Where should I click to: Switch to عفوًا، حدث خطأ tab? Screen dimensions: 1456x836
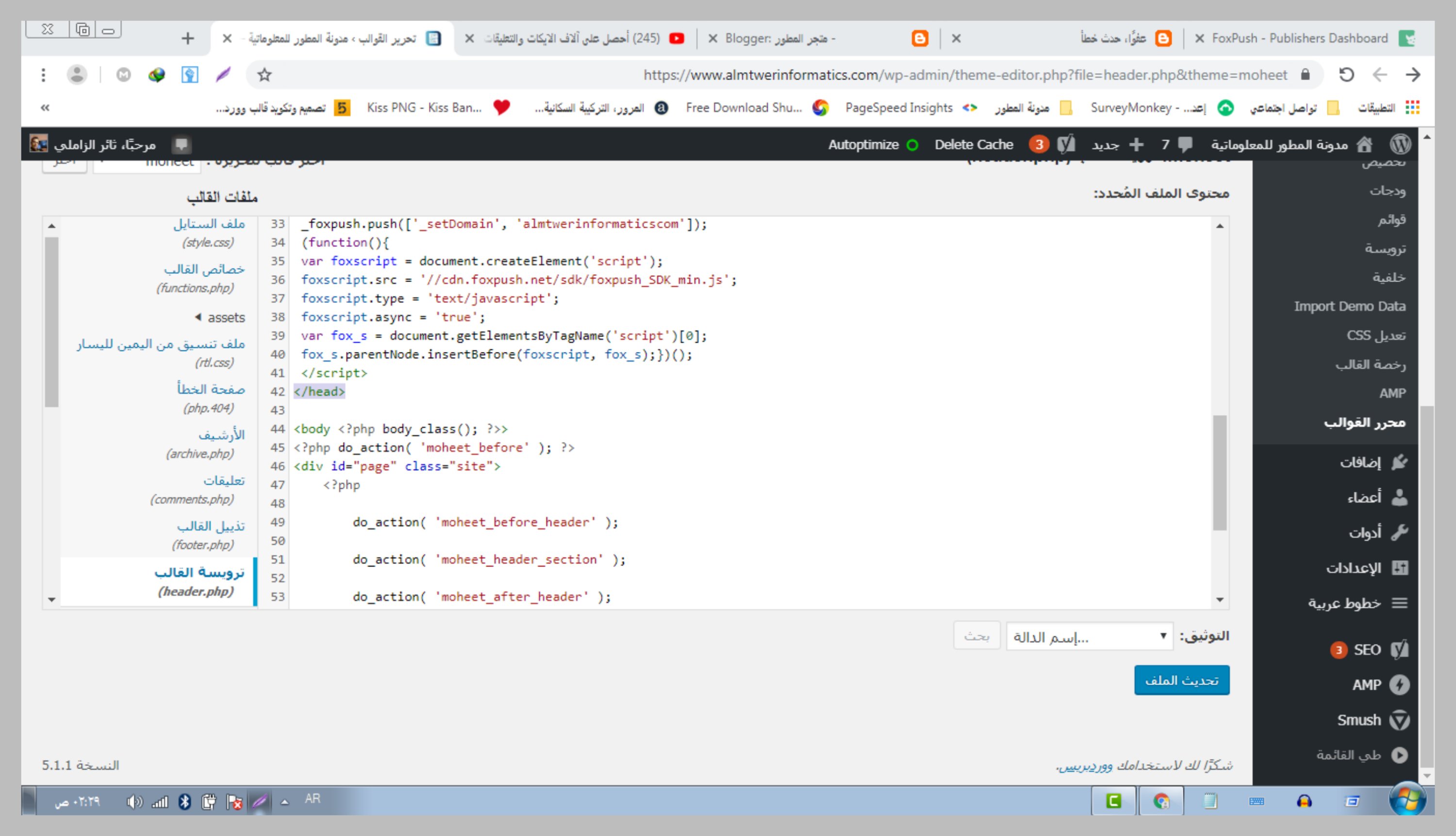1062,38
